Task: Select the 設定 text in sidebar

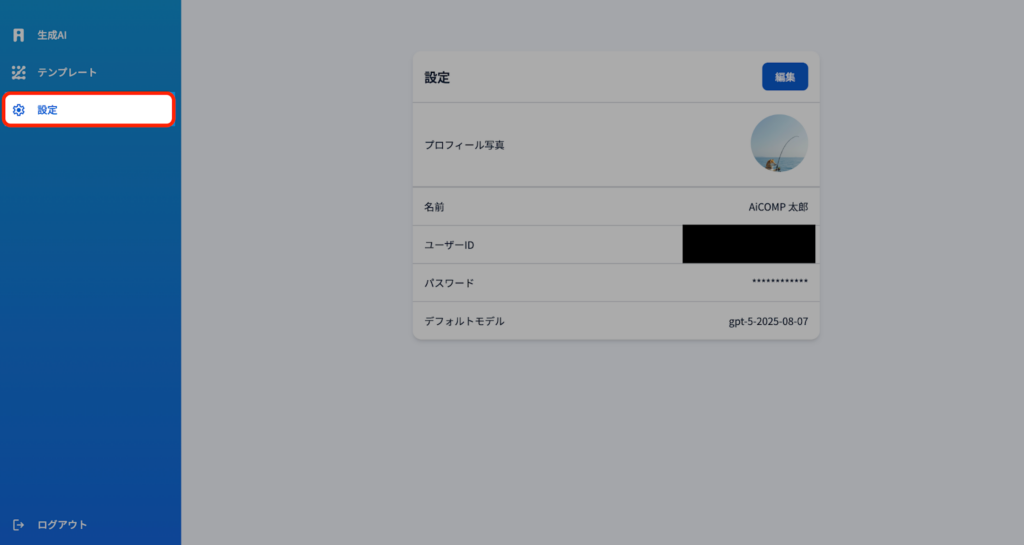Action: pos(48,110)
